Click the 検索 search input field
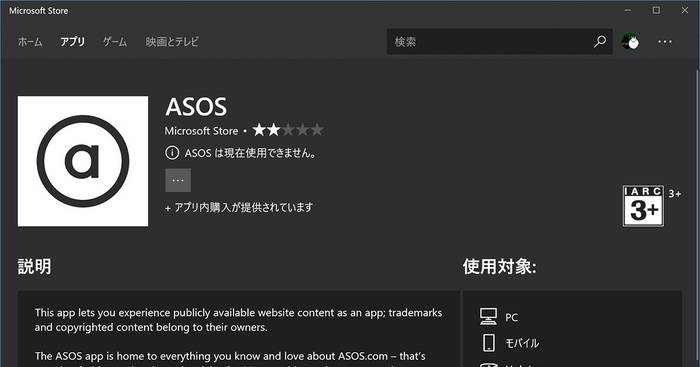 [x=499, y=42]
